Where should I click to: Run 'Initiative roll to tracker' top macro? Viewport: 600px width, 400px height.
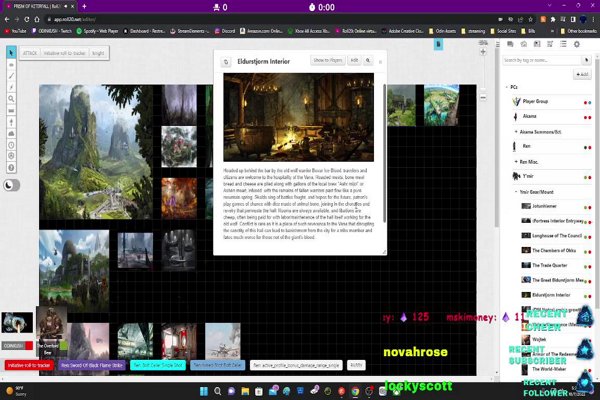click(x=64, y=53)
